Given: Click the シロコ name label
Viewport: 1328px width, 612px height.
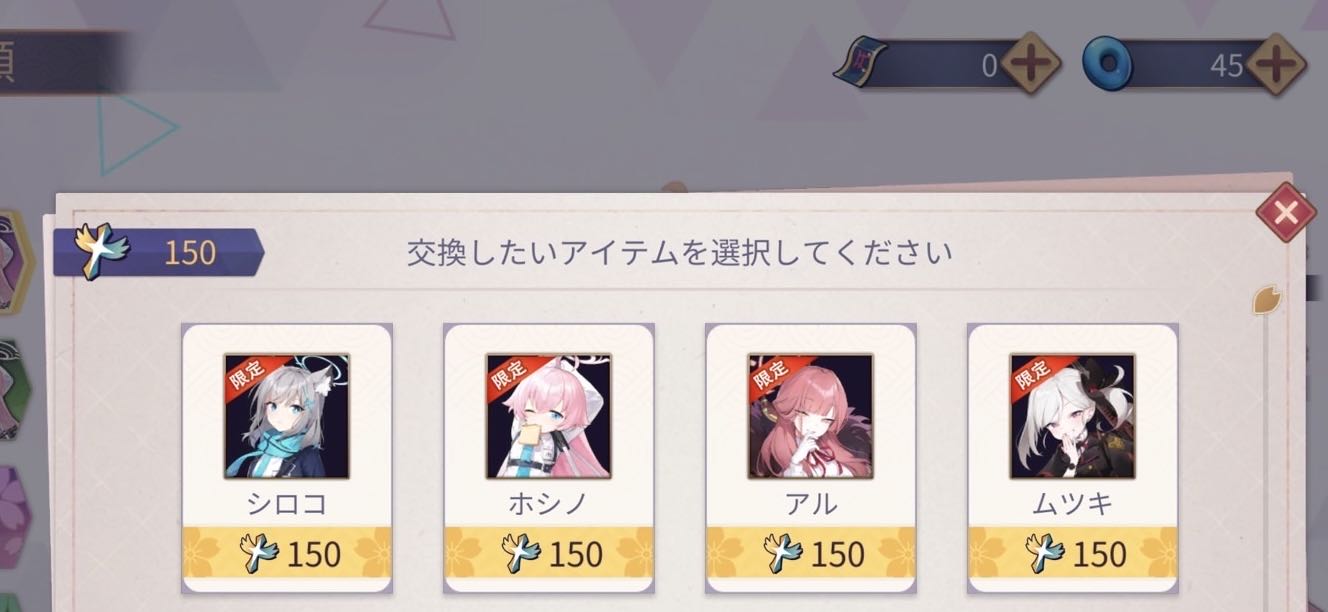Looking at the screenshot, I should coord(287,503).
